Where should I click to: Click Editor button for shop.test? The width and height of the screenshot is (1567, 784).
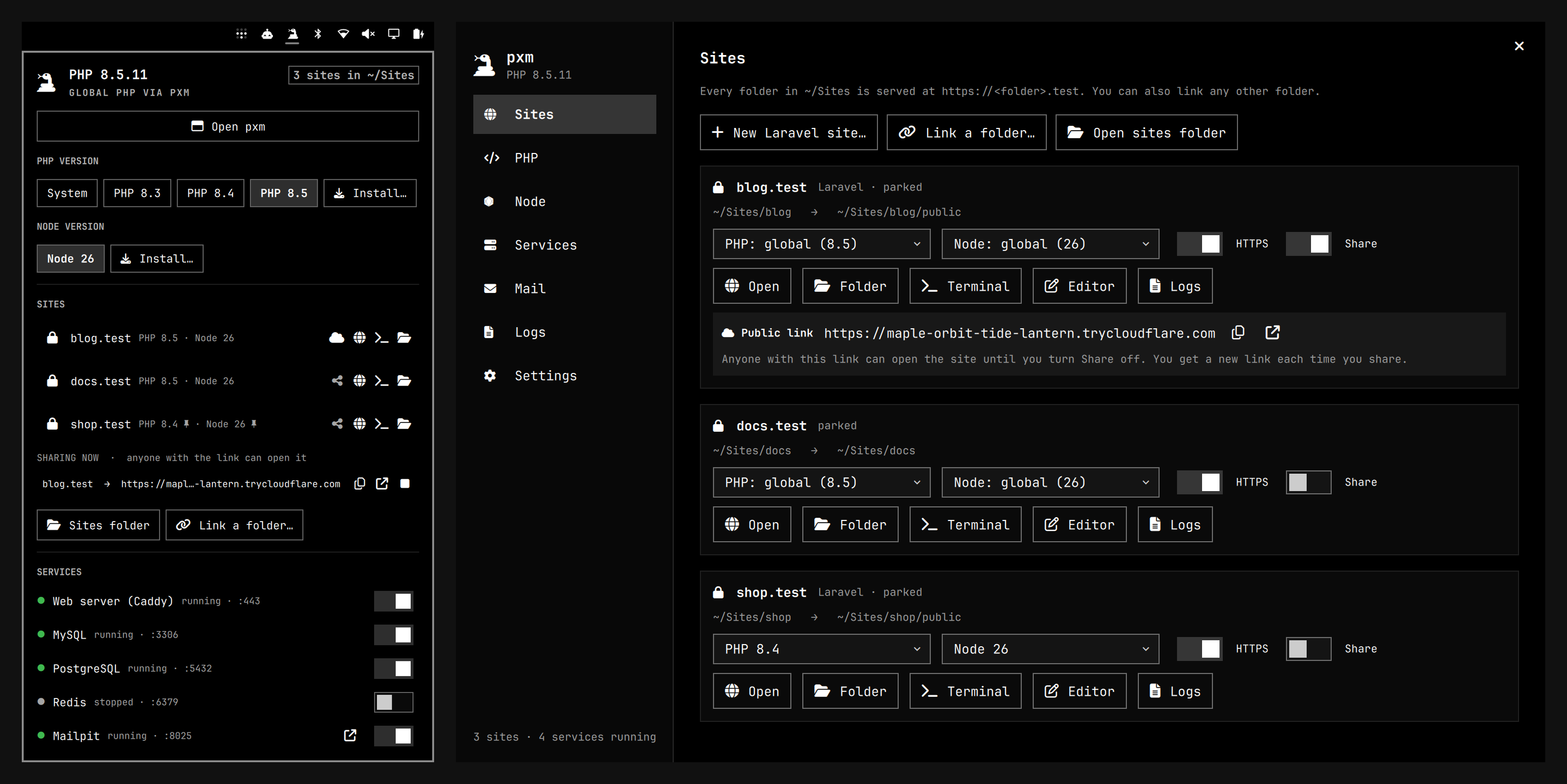[x=1079, y=691]
